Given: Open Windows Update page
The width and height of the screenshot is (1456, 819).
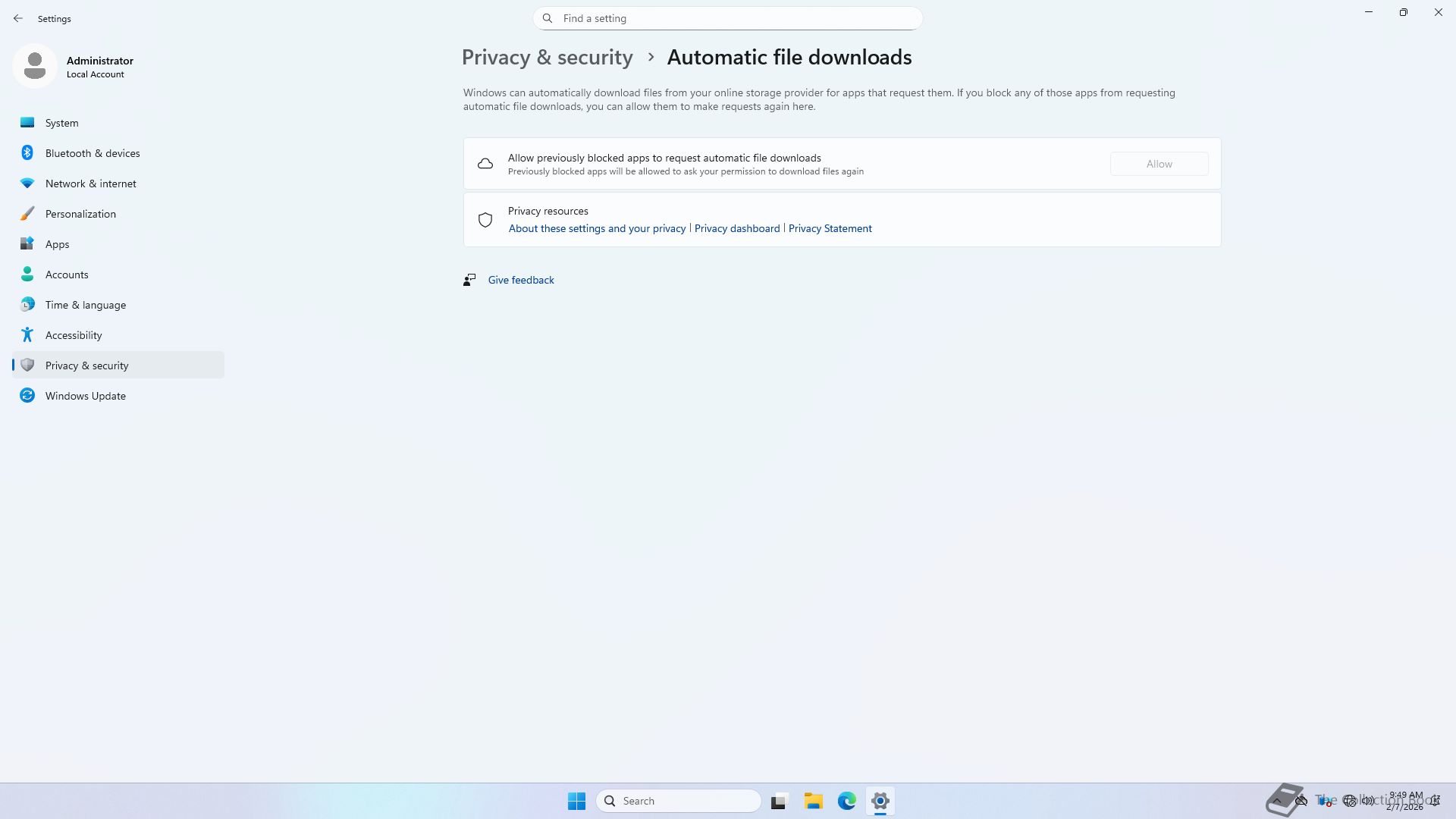Looking at the screenshot, I should (85, 396).
